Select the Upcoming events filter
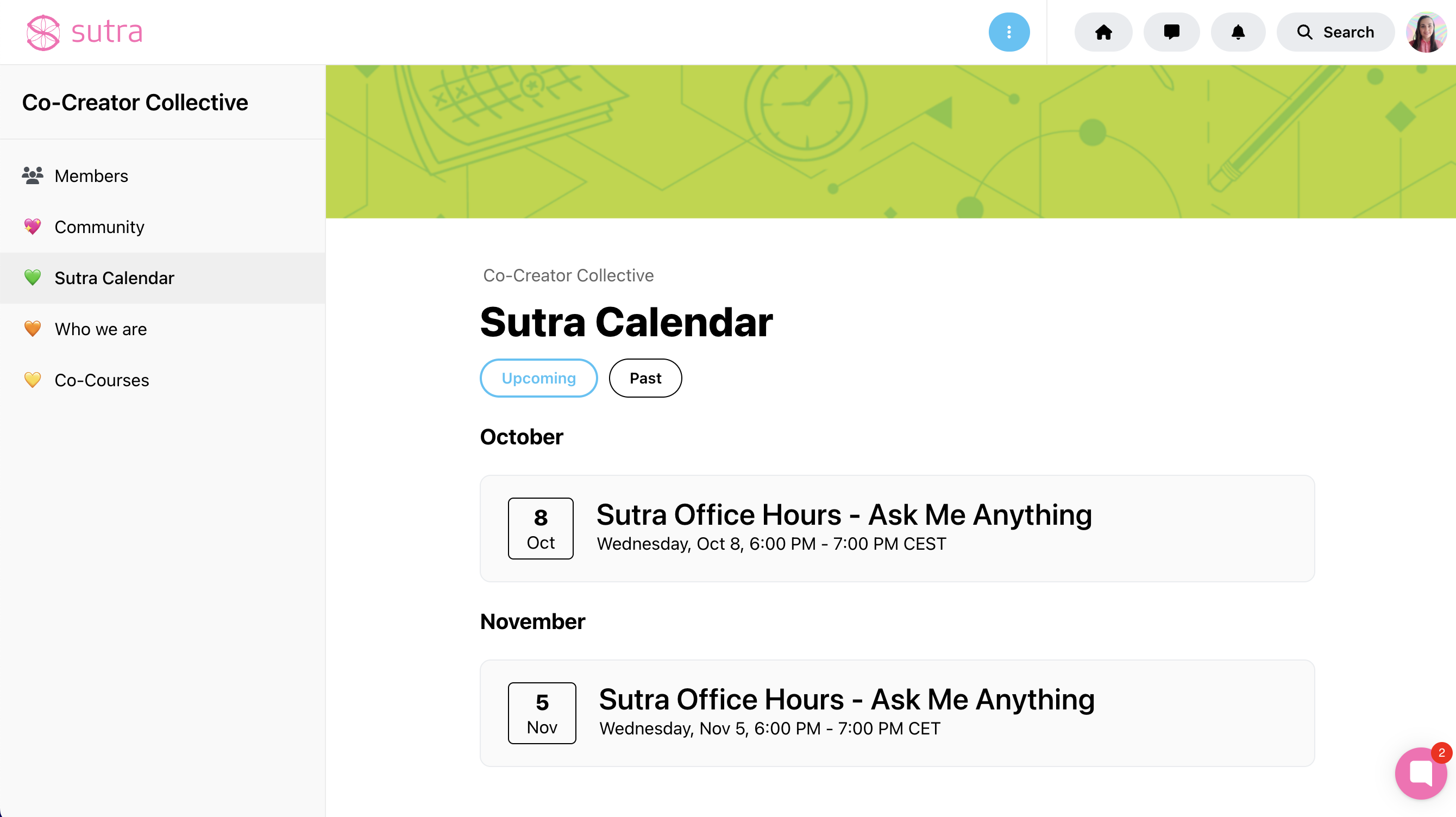Screen dimensions: 1456x817 coord(538,378)
